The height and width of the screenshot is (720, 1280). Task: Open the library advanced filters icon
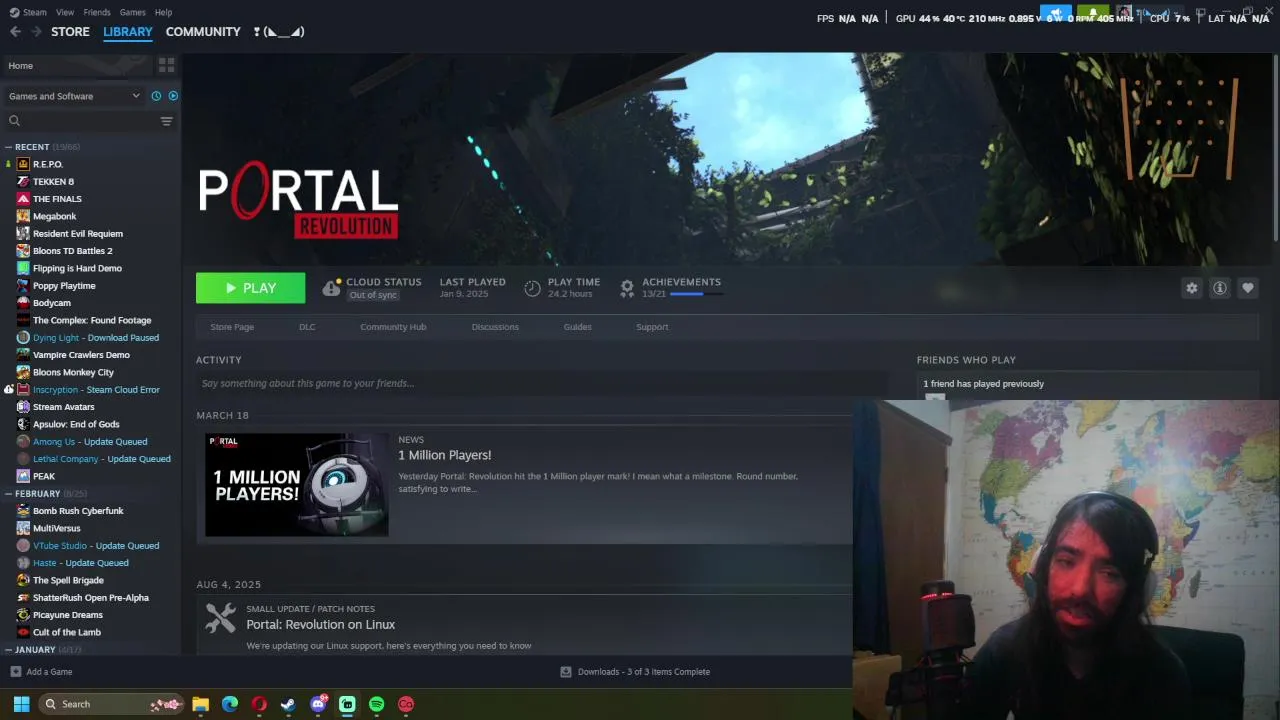166,121
